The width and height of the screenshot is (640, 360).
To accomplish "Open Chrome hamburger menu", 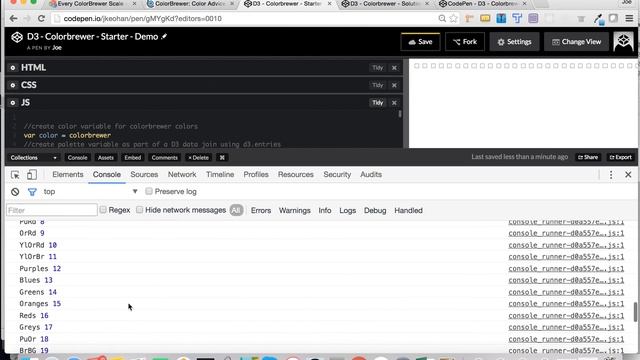I will (x=629, y=18).
